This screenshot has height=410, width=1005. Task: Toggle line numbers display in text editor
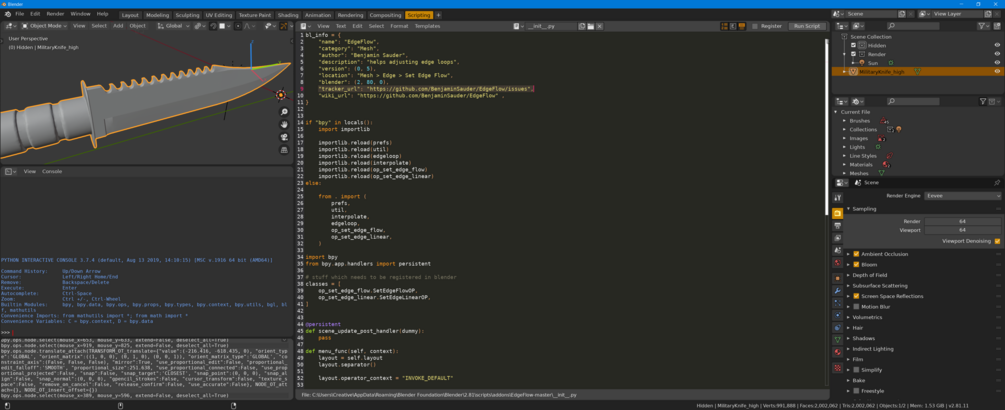click(x=724, y=26)
